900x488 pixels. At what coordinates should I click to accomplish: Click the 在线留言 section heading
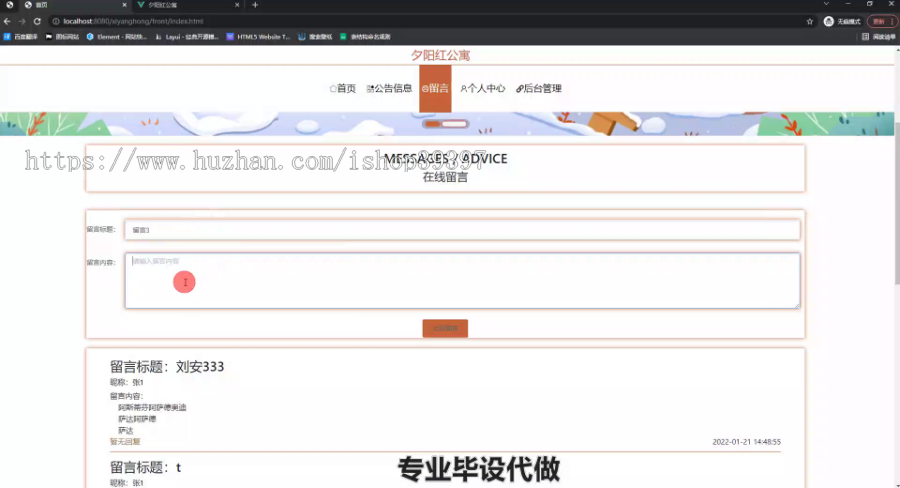tap(445, 177)
